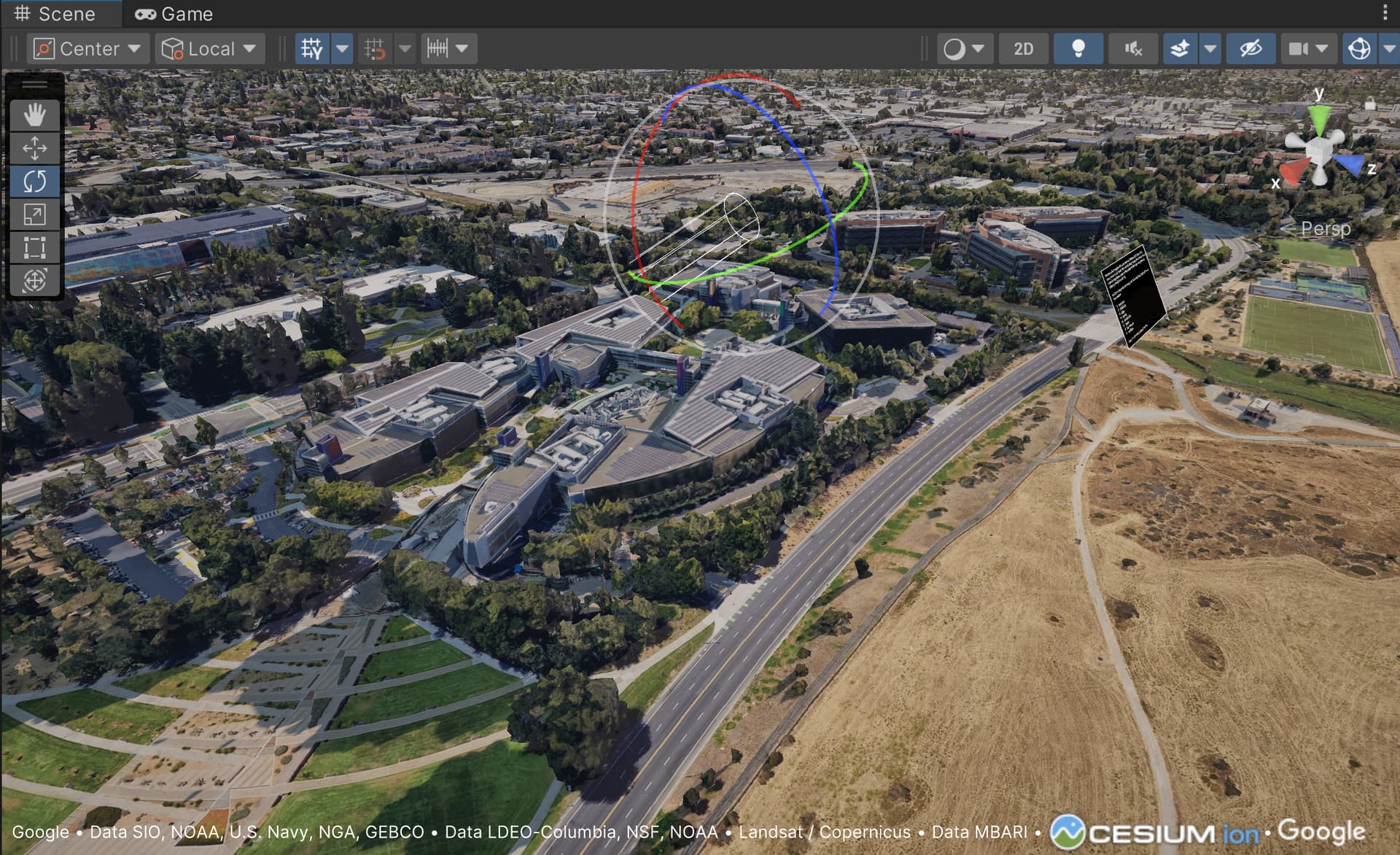The height and width of the screenshot is (855, 1400).
Task: Select the Move tool
Action: coord(34,148)
